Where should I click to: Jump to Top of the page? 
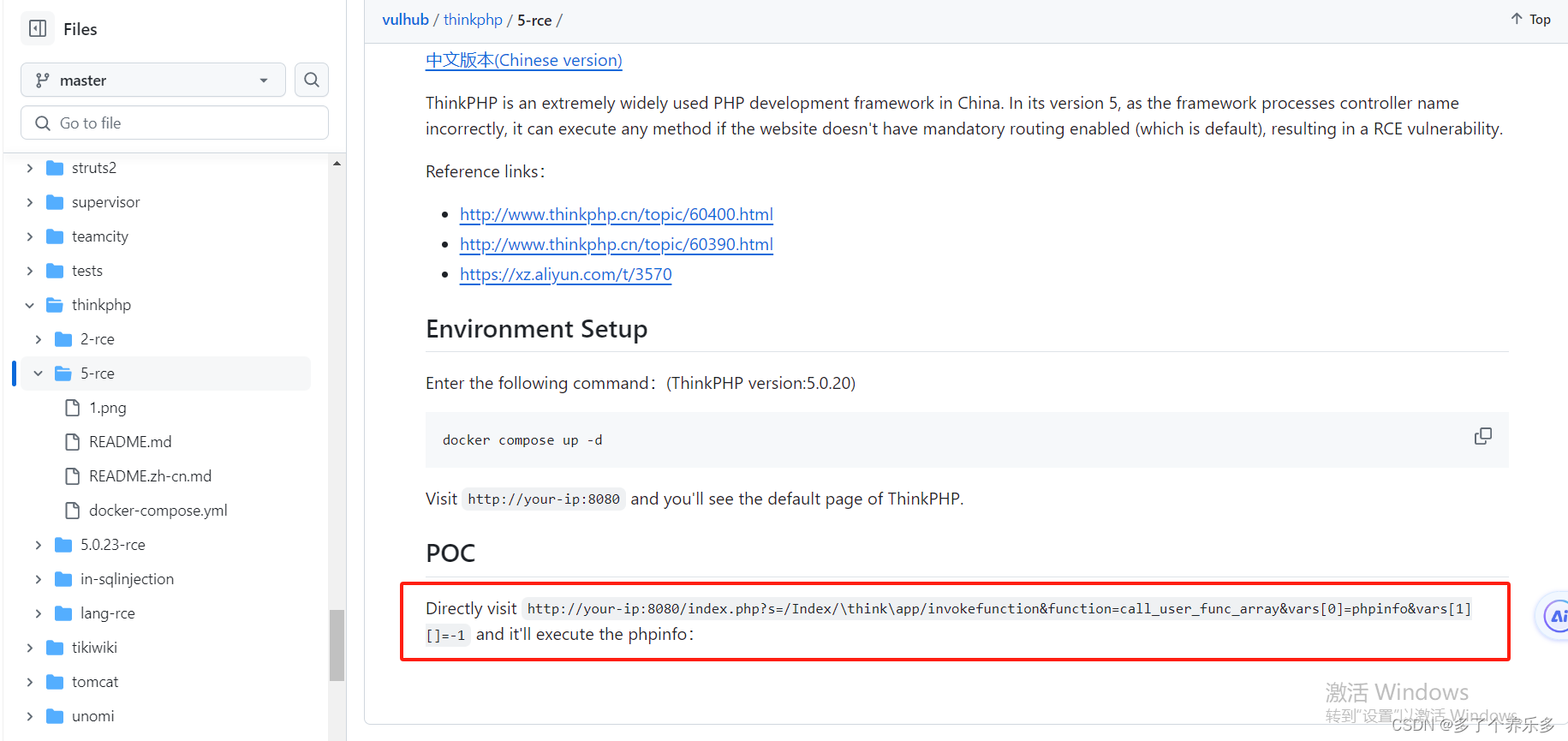coord(1530,19)
